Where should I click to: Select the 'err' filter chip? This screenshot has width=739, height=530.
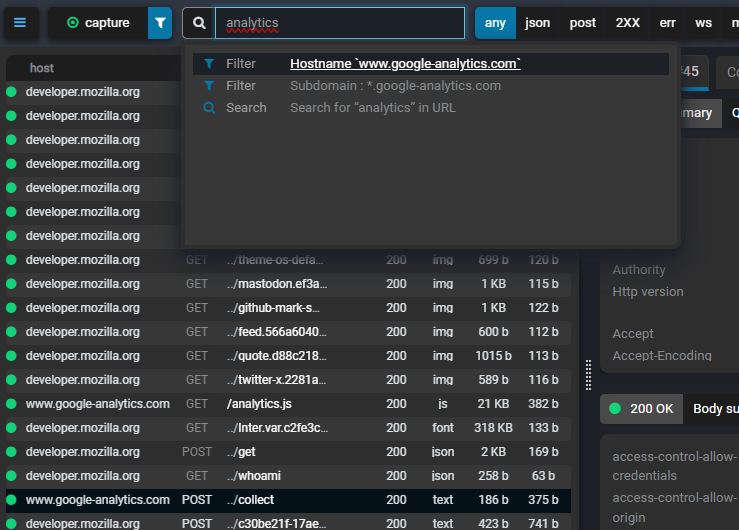point(667,23)
